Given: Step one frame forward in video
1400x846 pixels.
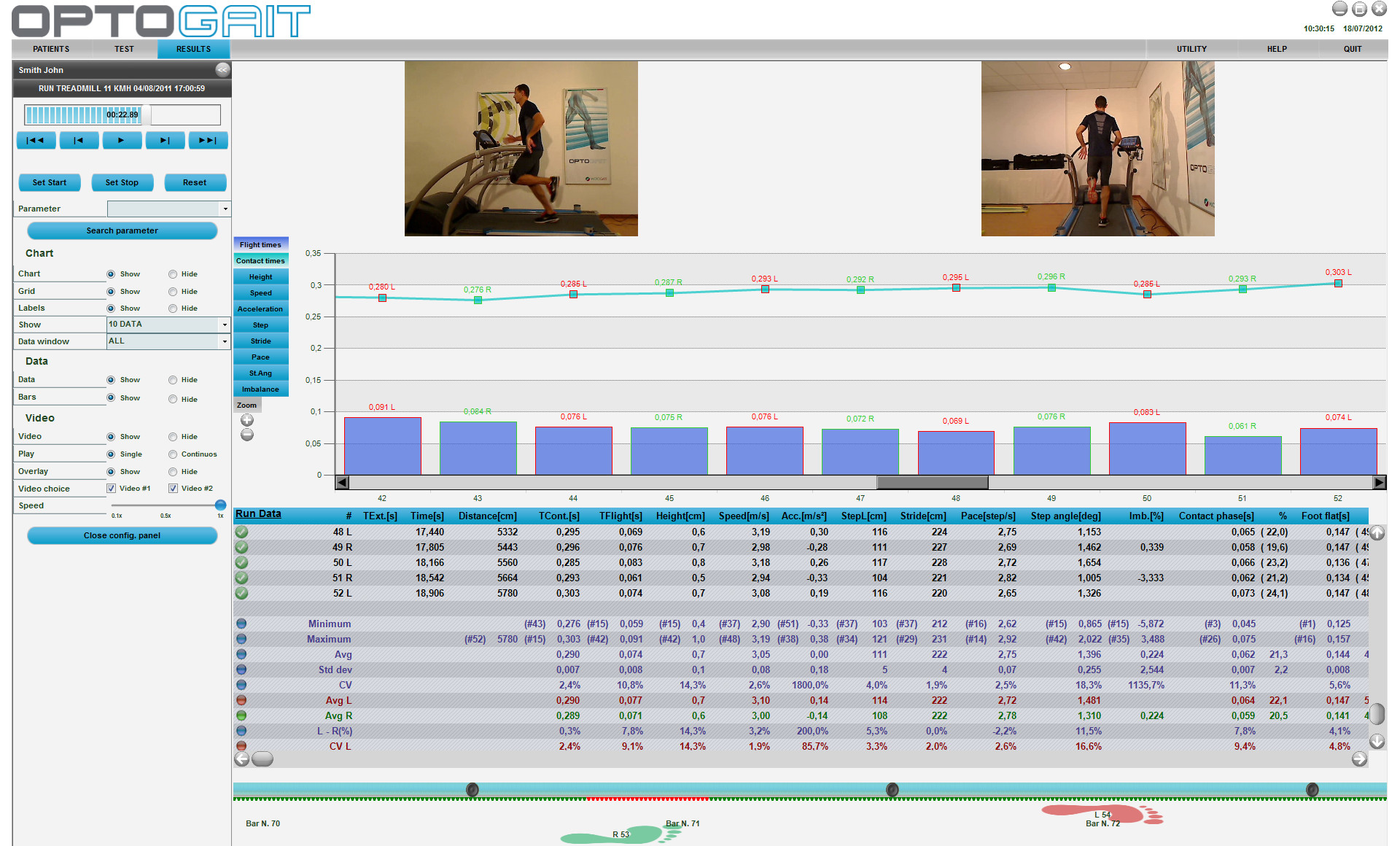Looking at the screenshot, I should 165,140.
